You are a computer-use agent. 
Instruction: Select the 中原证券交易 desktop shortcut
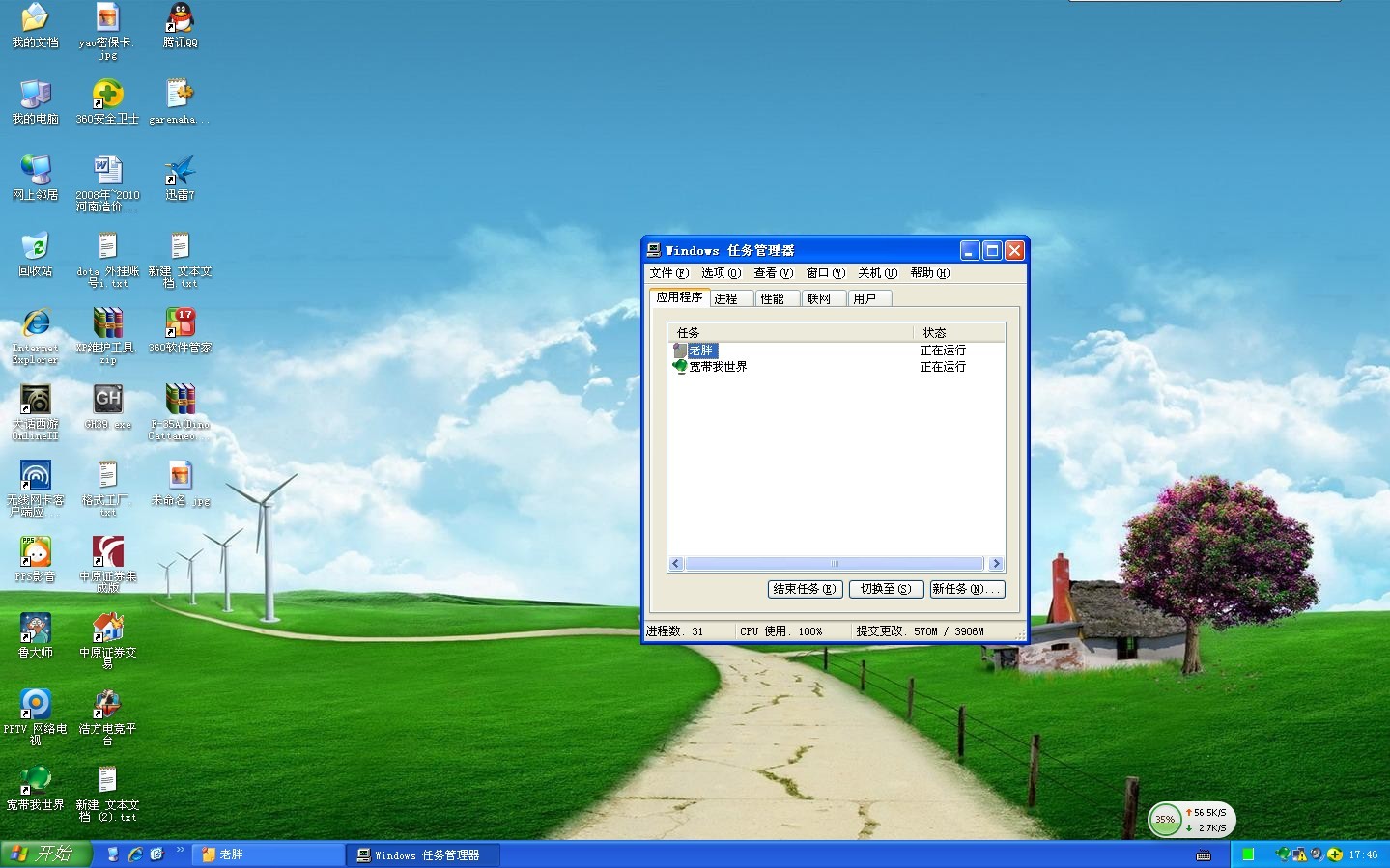tap(107, 641)
